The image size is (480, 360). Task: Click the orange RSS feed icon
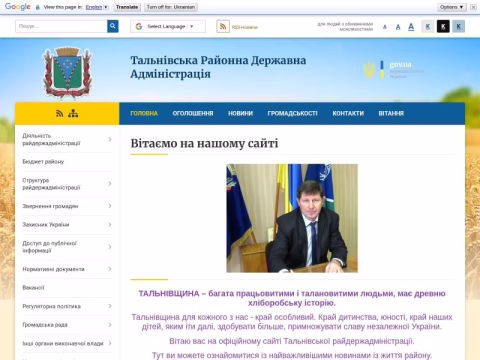point(223,26)
